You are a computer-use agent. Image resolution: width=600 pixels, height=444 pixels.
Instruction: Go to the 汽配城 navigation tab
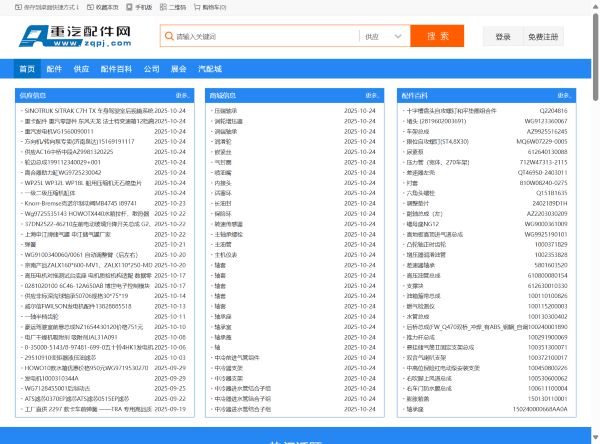[x=210, y=69]
